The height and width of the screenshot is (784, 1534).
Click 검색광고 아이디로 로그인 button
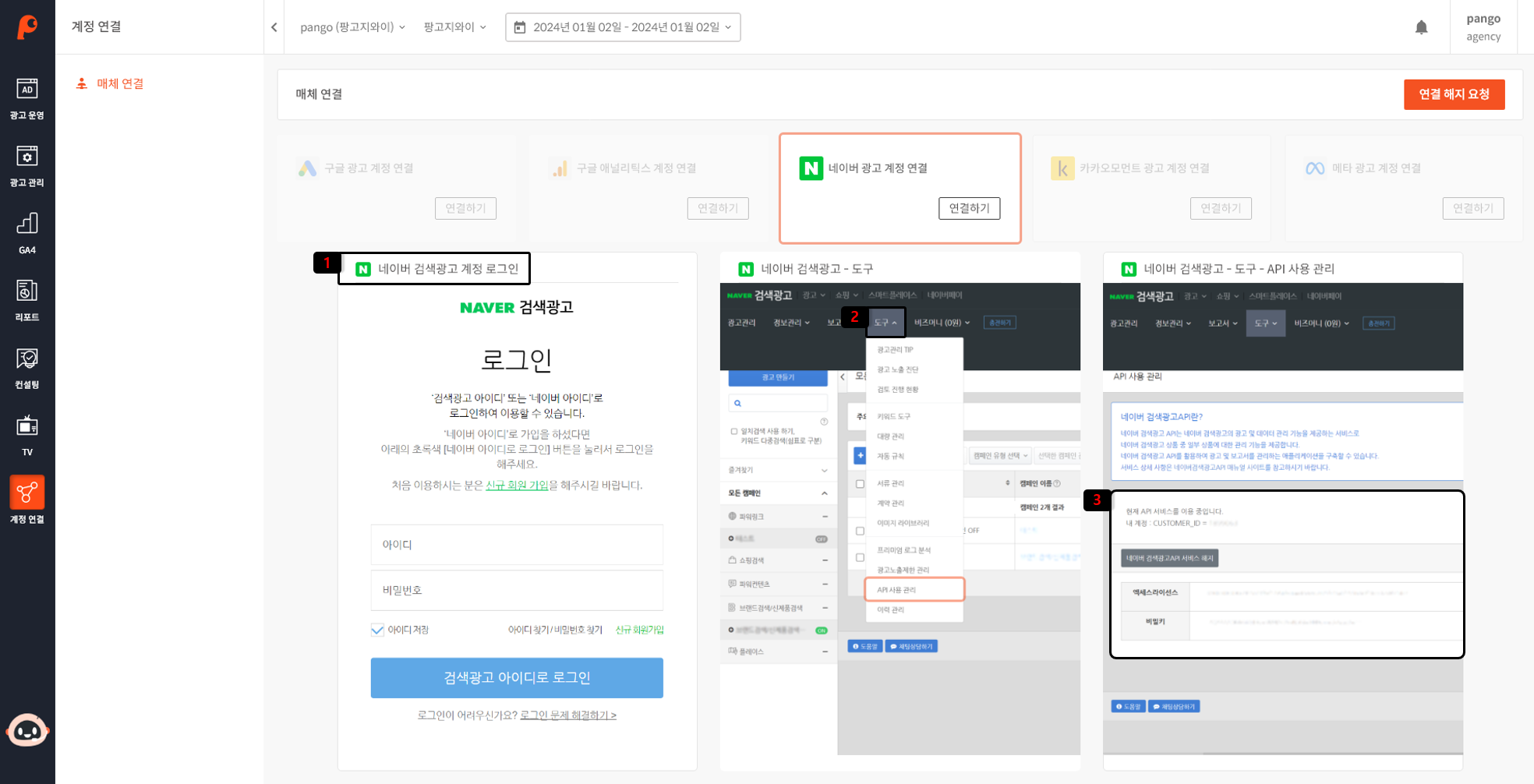(517, 678)
